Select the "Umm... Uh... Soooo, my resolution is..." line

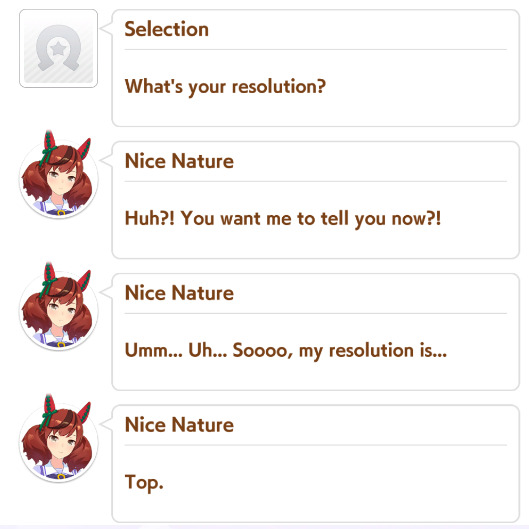point(286,351)
